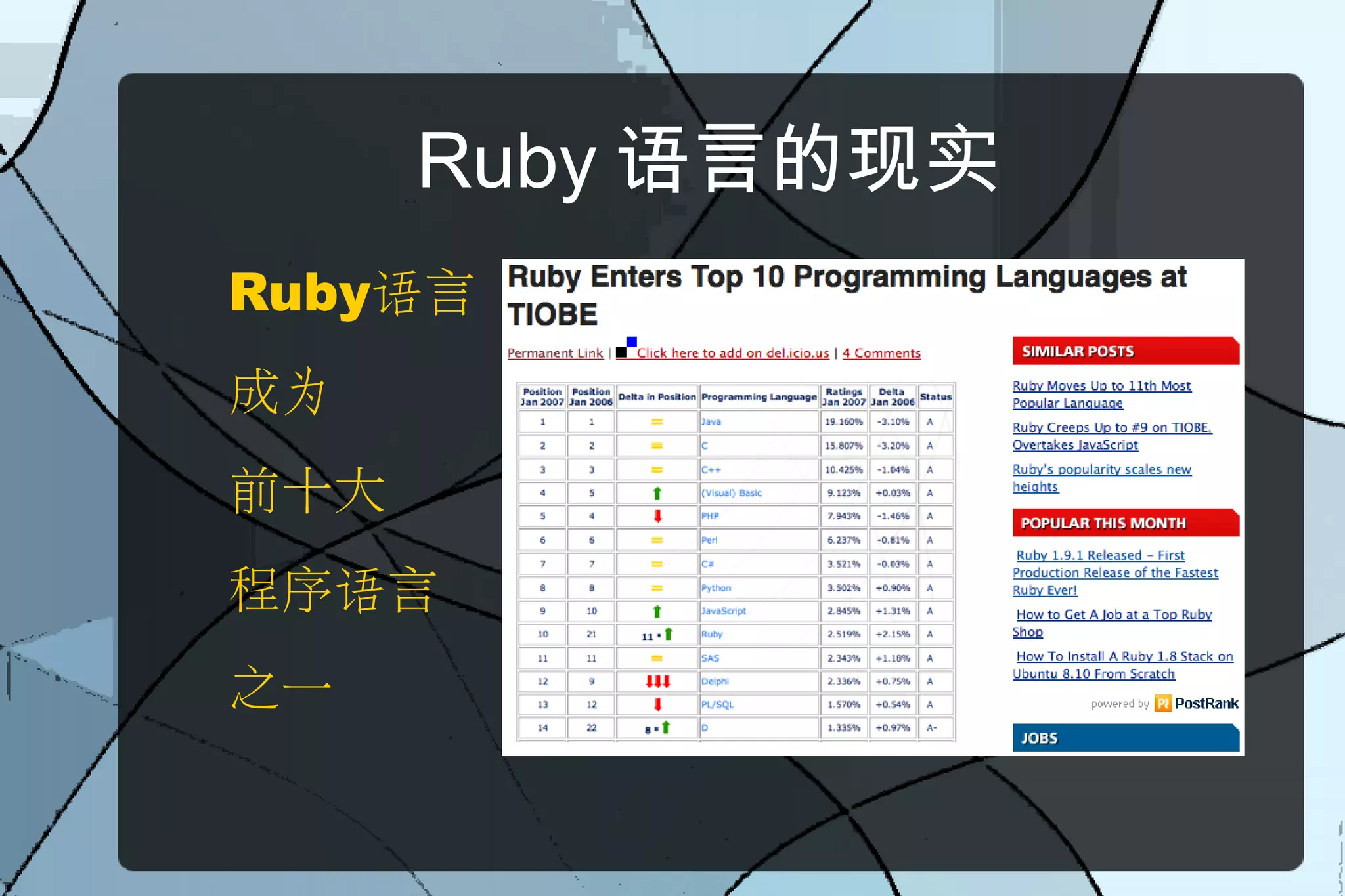Click the Delphi language link
The image size is (1345, 896).
(x=715, y=681)
